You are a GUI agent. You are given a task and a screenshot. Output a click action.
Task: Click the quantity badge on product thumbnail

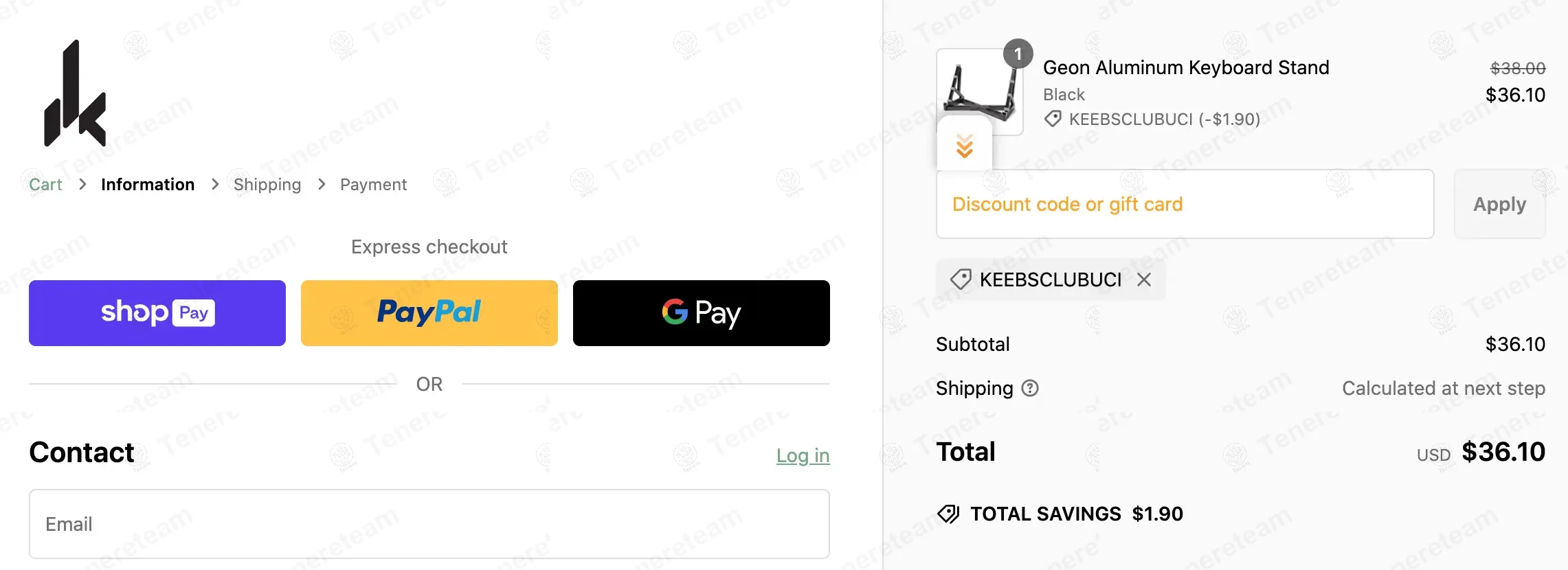(x=1018, y=54)
